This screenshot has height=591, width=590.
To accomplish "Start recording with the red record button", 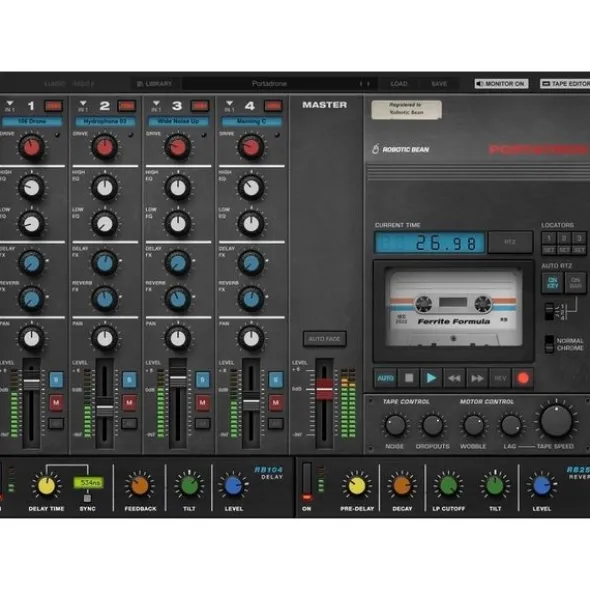I will click(x=523, y=378).
